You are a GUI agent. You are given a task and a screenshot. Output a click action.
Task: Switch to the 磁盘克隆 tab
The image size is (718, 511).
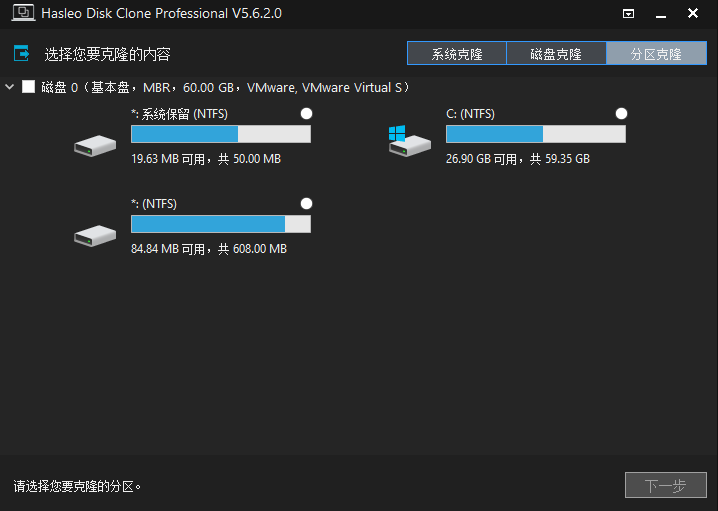[x=556, y=54]
